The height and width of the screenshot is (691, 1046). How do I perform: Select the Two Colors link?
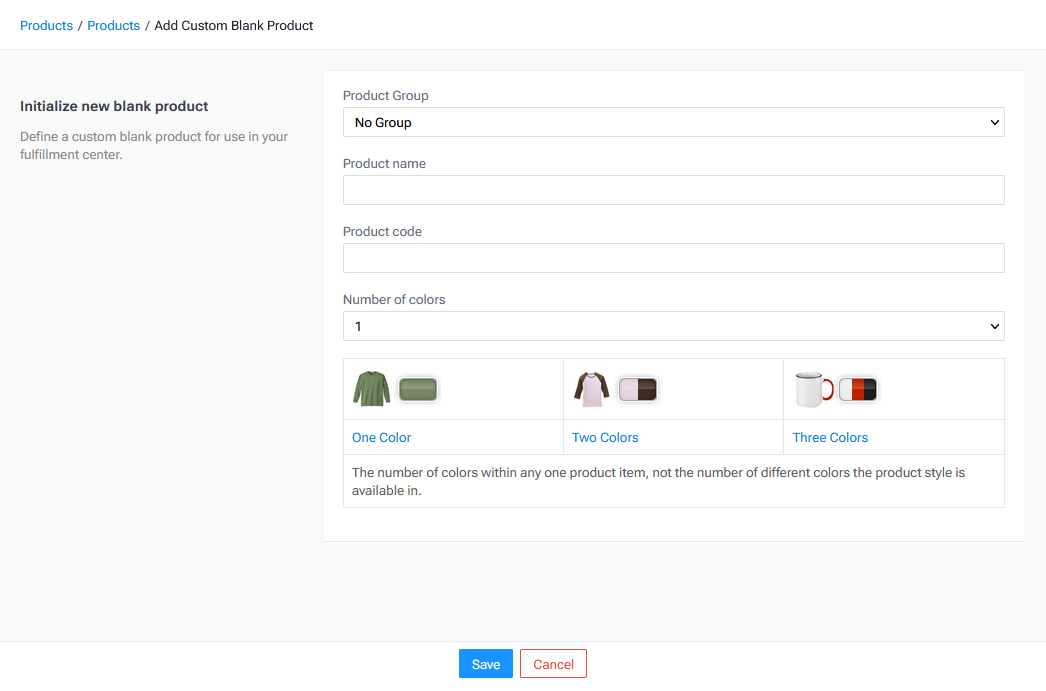[605, 437]
